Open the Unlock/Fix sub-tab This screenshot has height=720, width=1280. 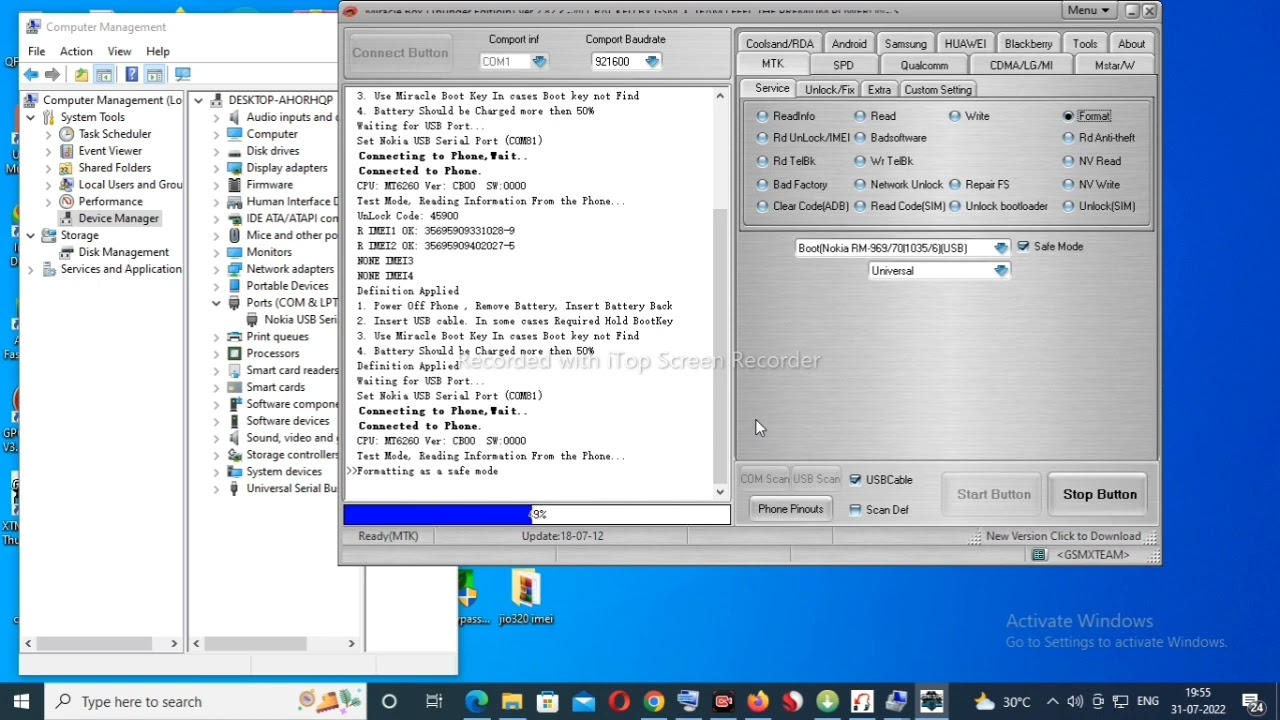[x=829, y=90]
